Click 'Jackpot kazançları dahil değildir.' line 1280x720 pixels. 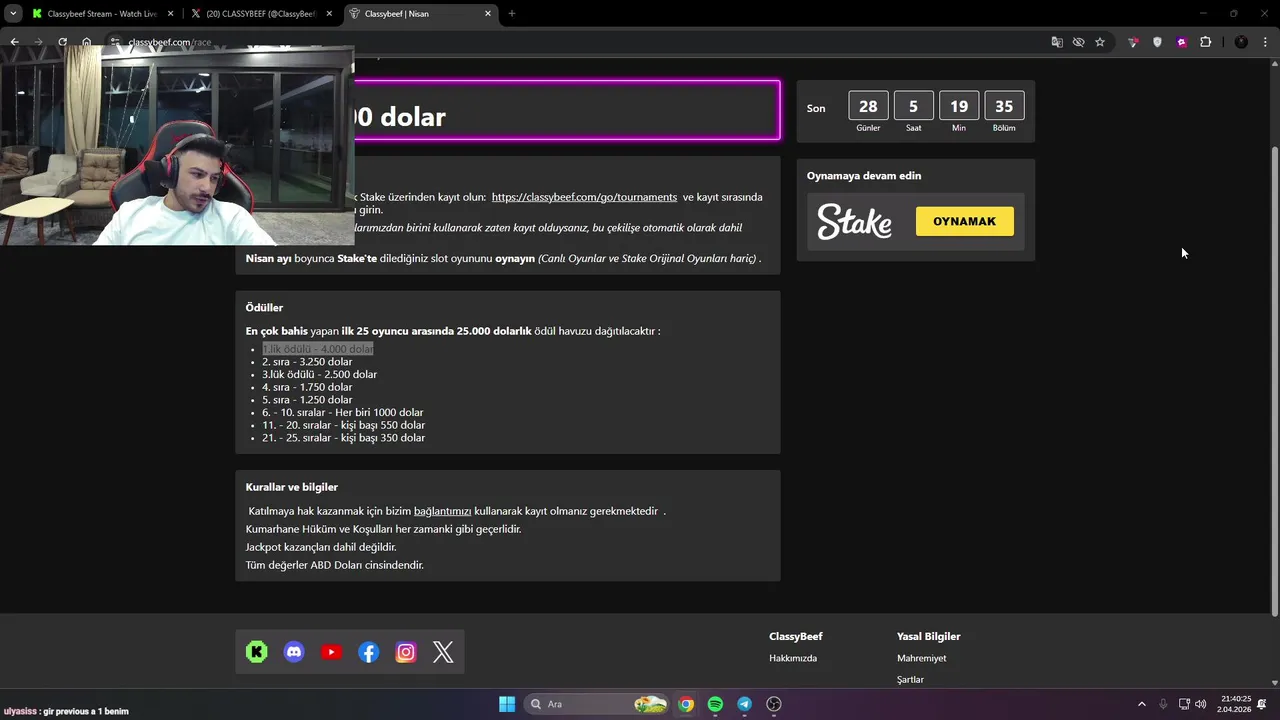tap(321, 547)
